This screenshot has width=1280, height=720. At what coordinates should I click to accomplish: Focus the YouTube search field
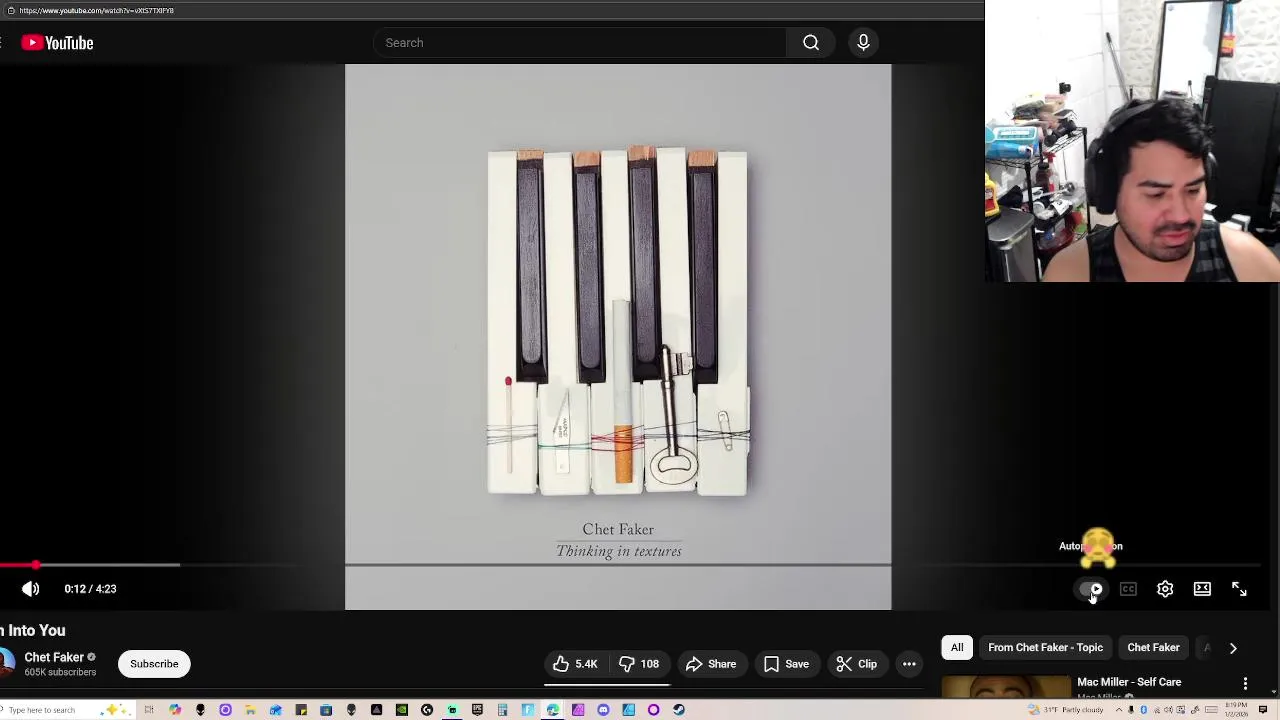tap(580, 43)
